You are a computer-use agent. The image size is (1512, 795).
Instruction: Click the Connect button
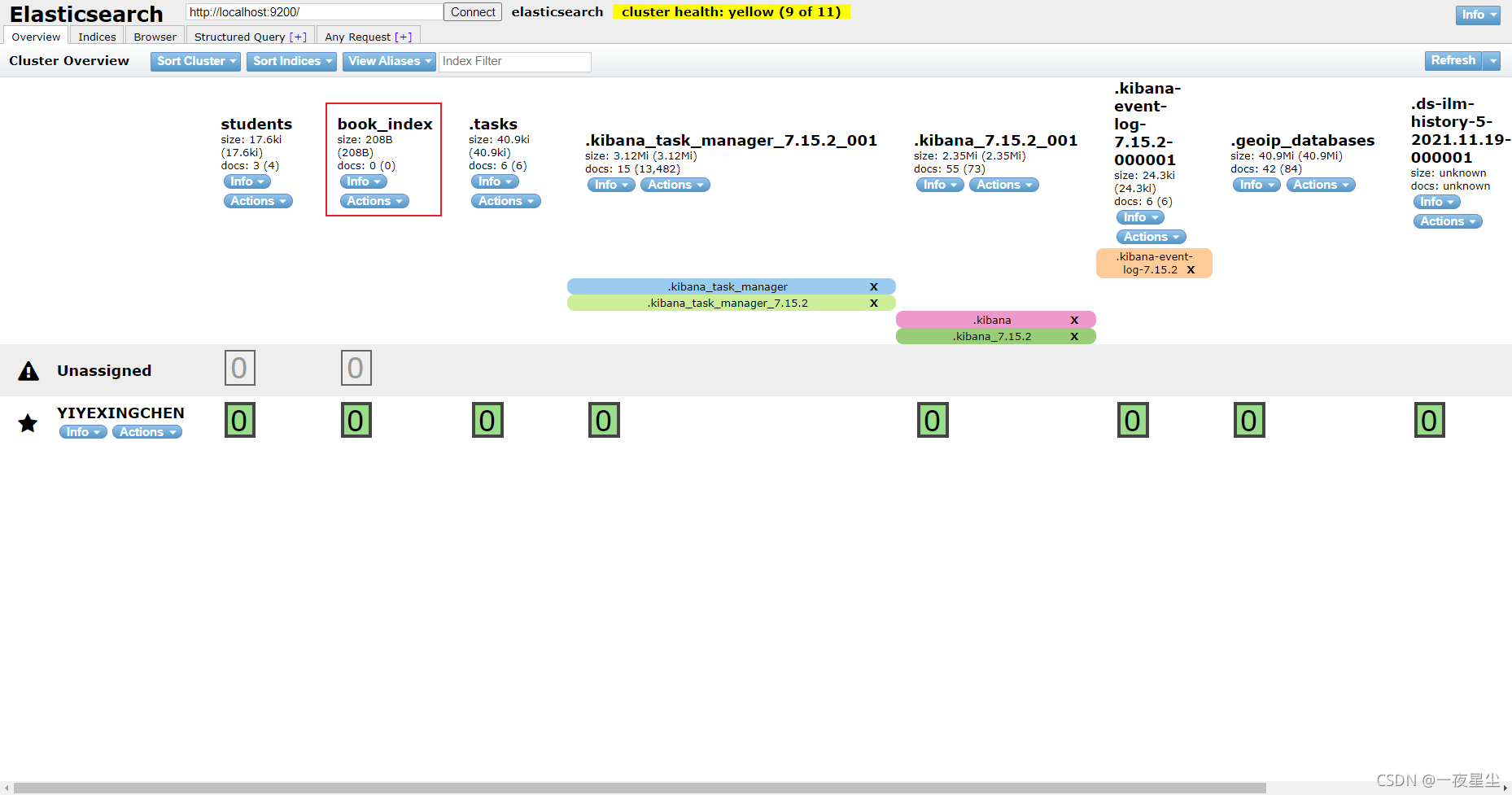(473, 12)
